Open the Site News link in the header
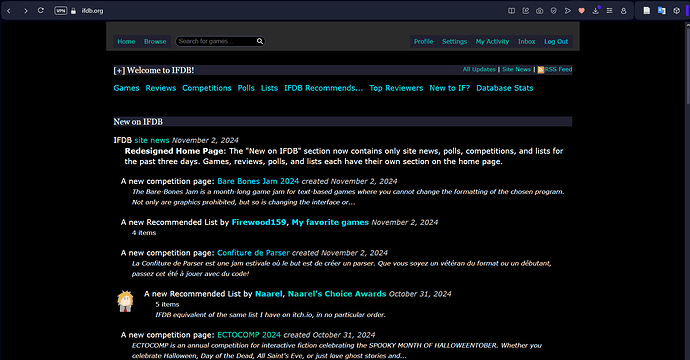This screenshot has width=690, height=360. coord(516,69)
